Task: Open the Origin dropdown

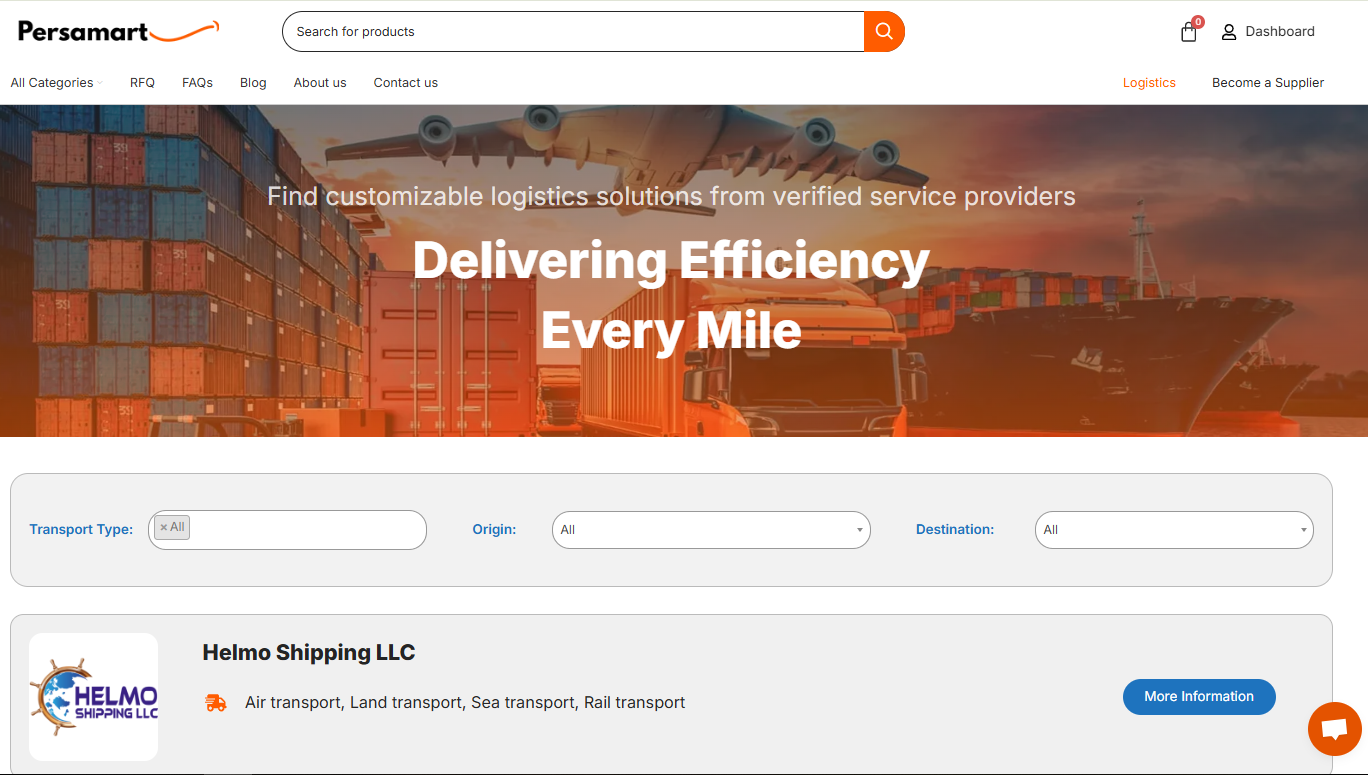Action: pos(710,530)
